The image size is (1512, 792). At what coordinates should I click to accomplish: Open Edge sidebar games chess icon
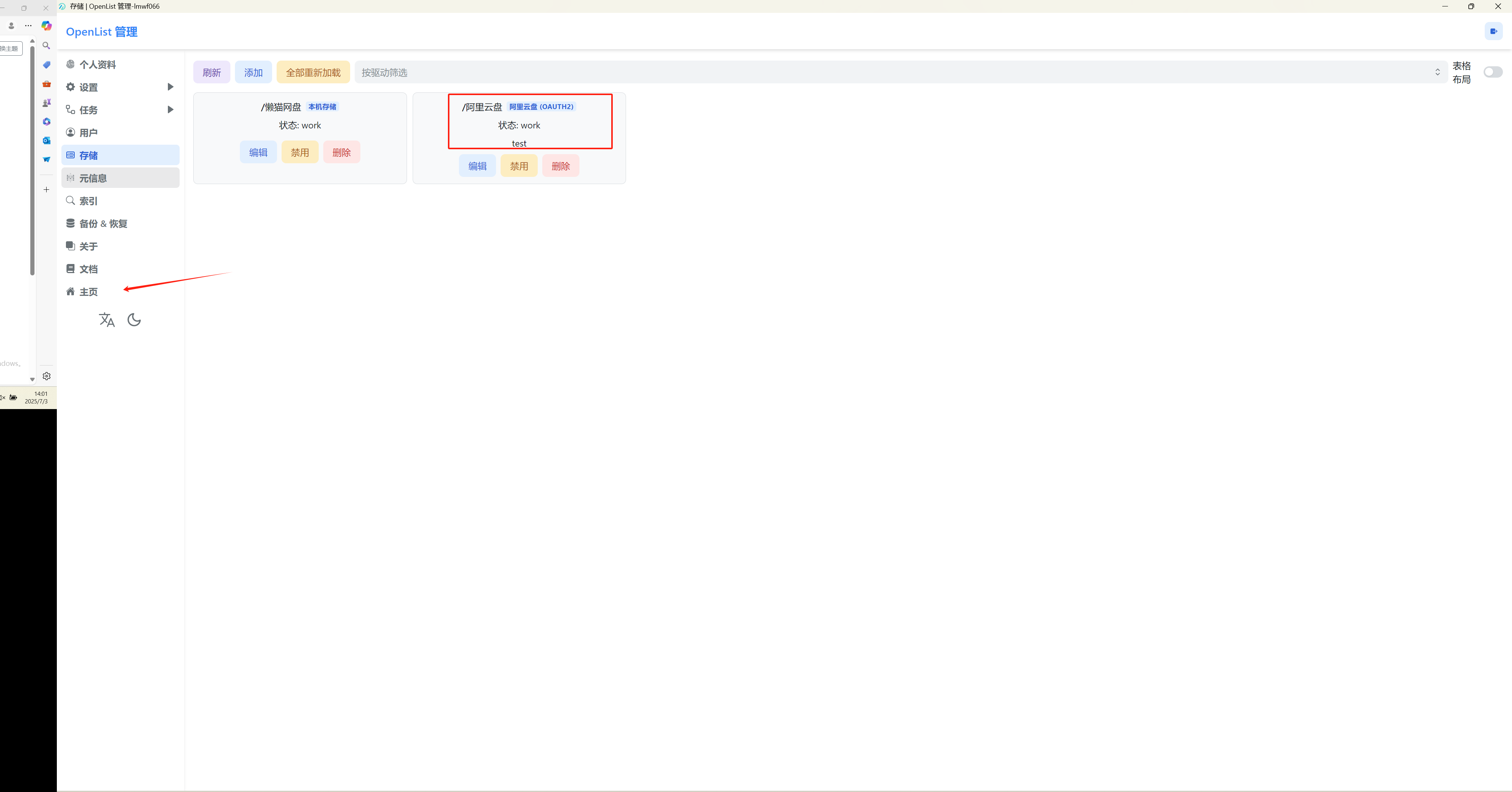coord(46,103)
